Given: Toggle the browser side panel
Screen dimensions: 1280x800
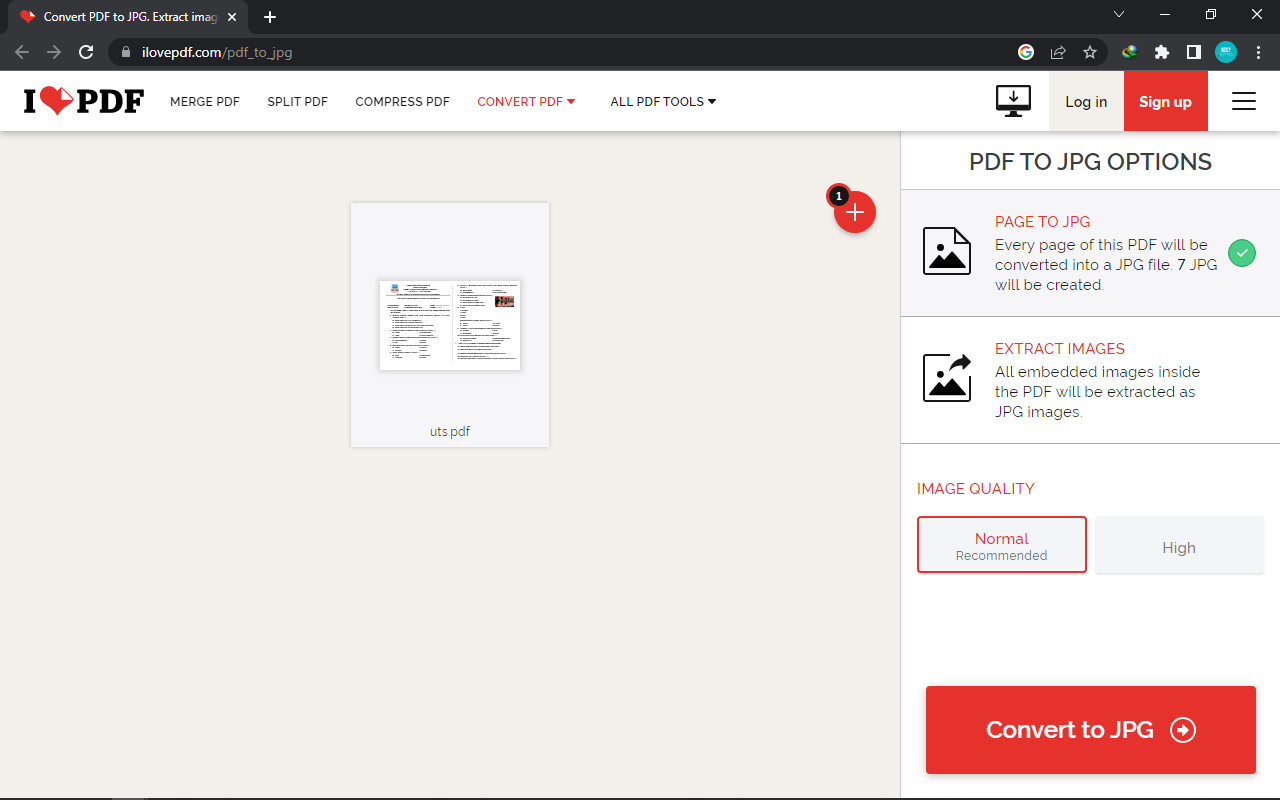Looking at the screenshot, I should (x=1193, y=52).
